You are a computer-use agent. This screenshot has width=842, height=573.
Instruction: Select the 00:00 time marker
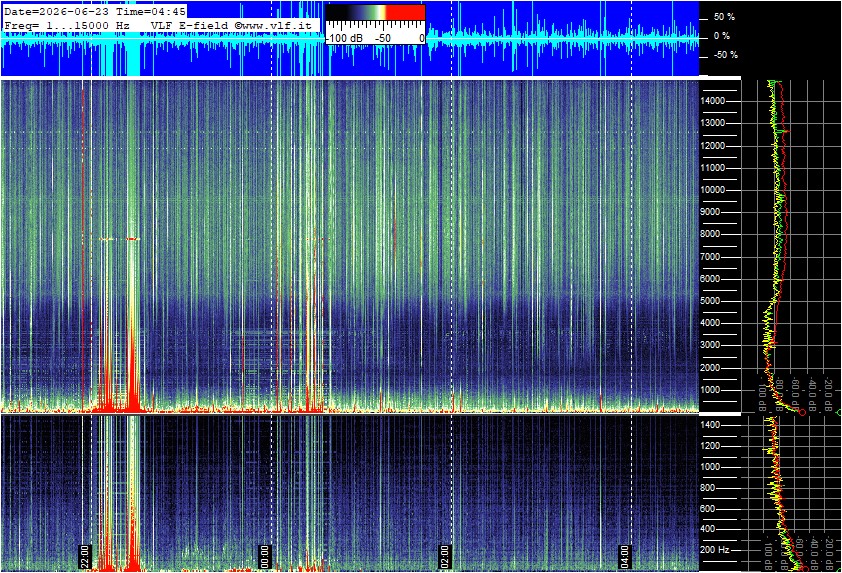(264, 557)
